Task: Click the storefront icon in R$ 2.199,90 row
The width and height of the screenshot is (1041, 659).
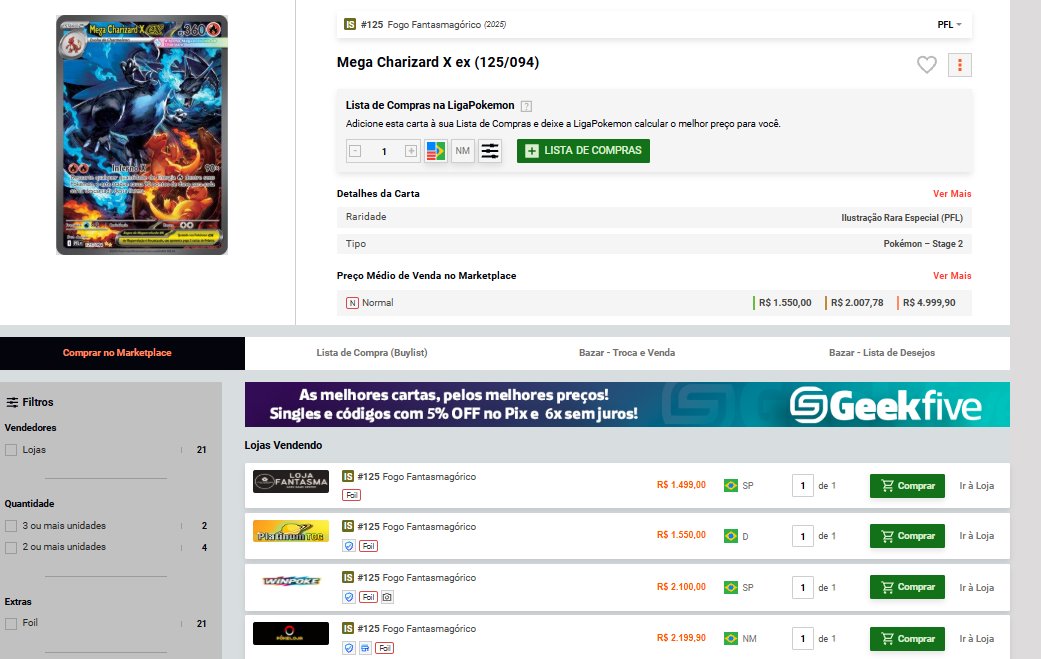Action: click(x=365, y=648)
